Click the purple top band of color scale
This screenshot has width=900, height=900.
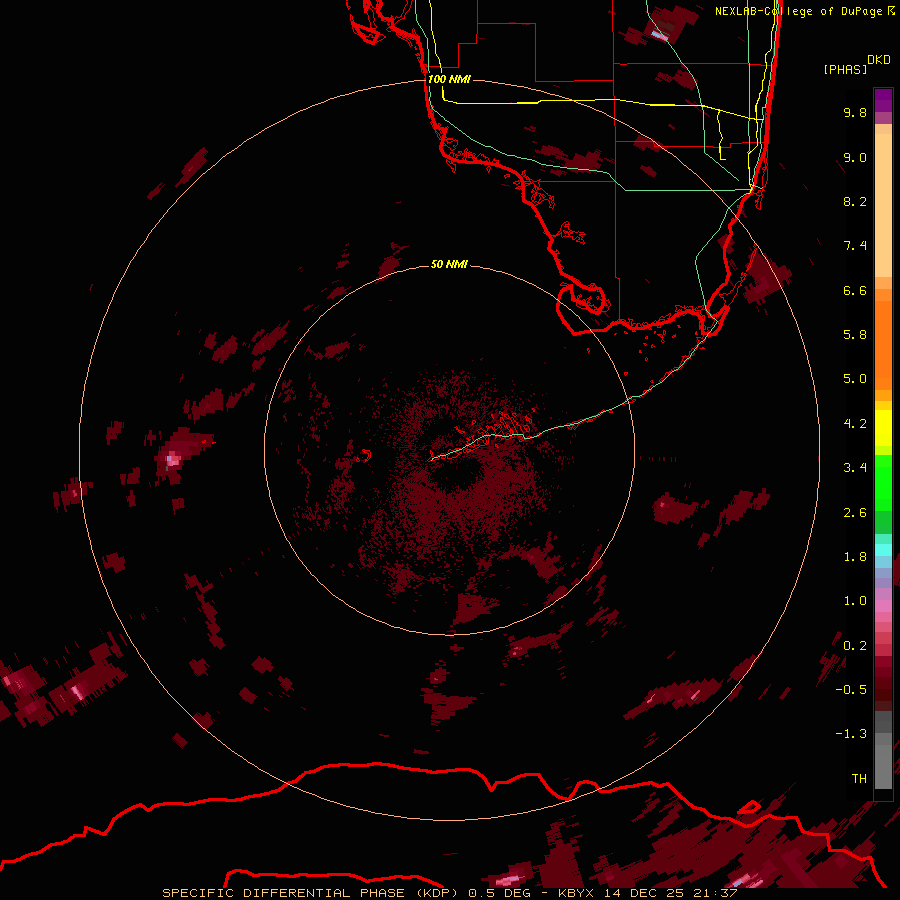coord(883,100)
